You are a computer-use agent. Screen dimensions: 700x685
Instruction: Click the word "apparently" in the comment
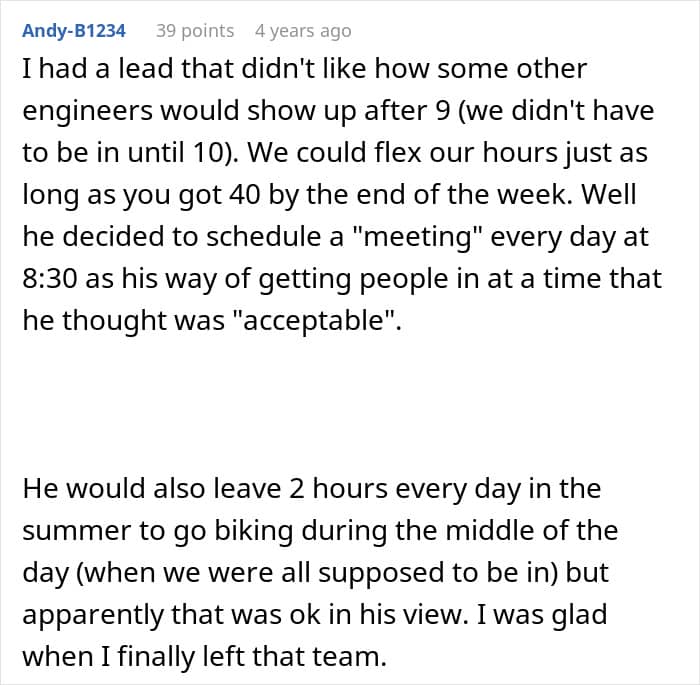[x=93, y=615]
